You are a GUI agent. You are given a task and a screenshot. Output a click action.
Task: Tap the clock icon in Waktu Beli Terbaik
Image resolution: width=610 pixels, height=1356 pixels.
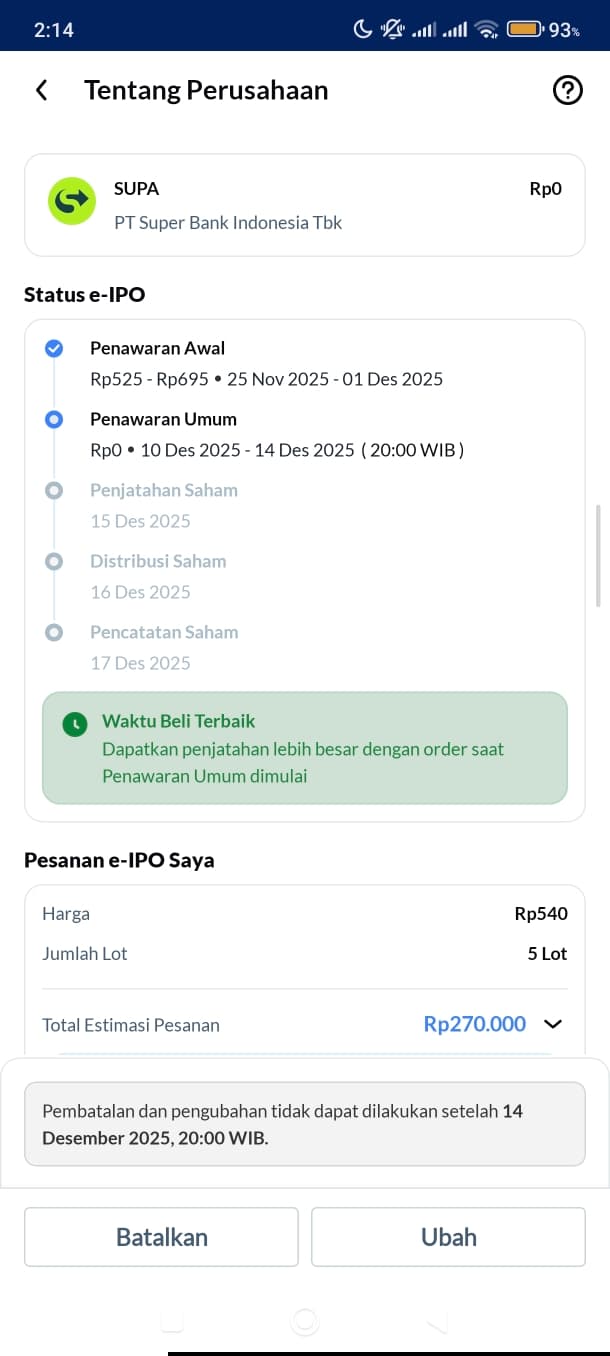[x=74, y=724]
